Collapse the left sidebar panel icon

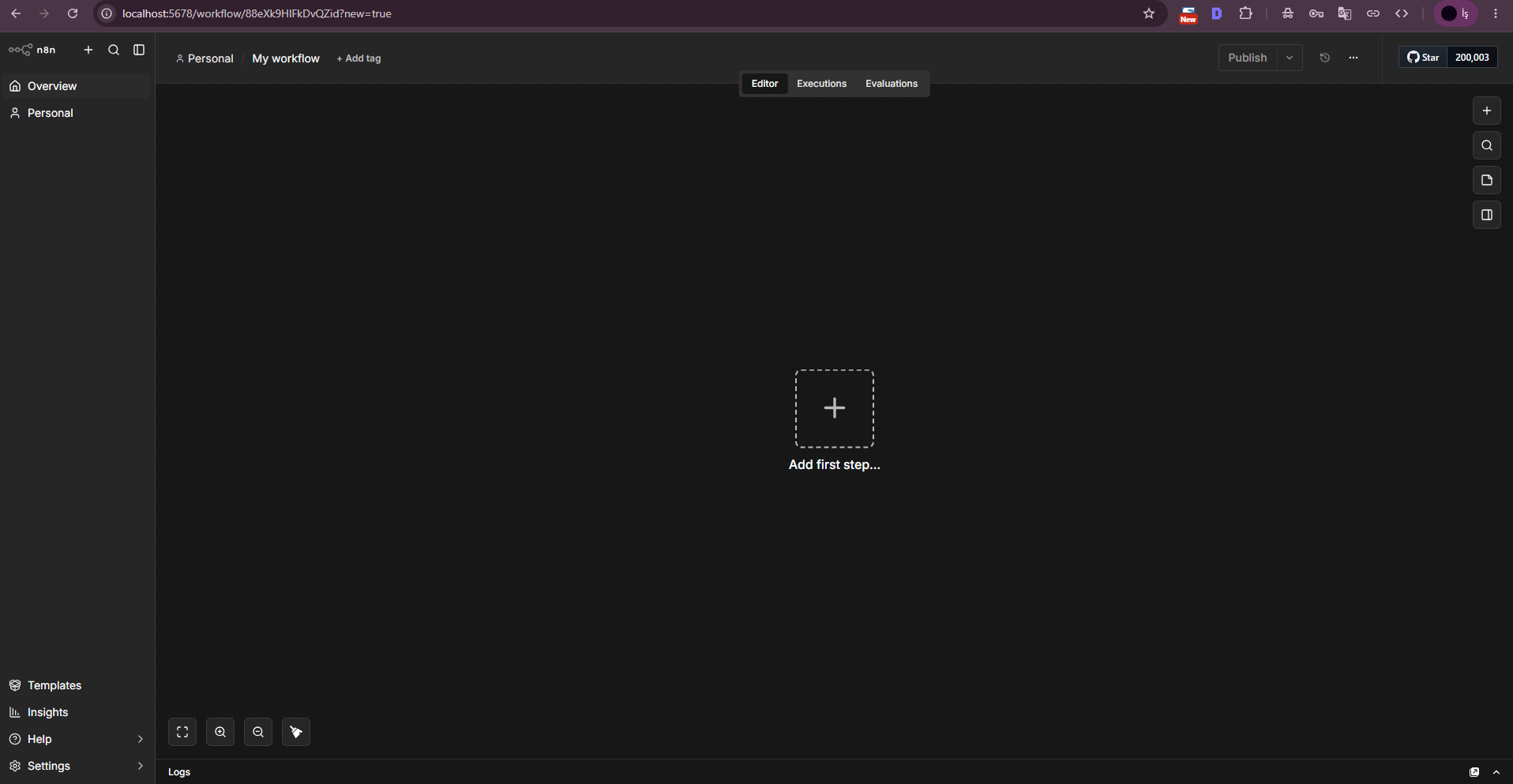(x=139, y=50)
